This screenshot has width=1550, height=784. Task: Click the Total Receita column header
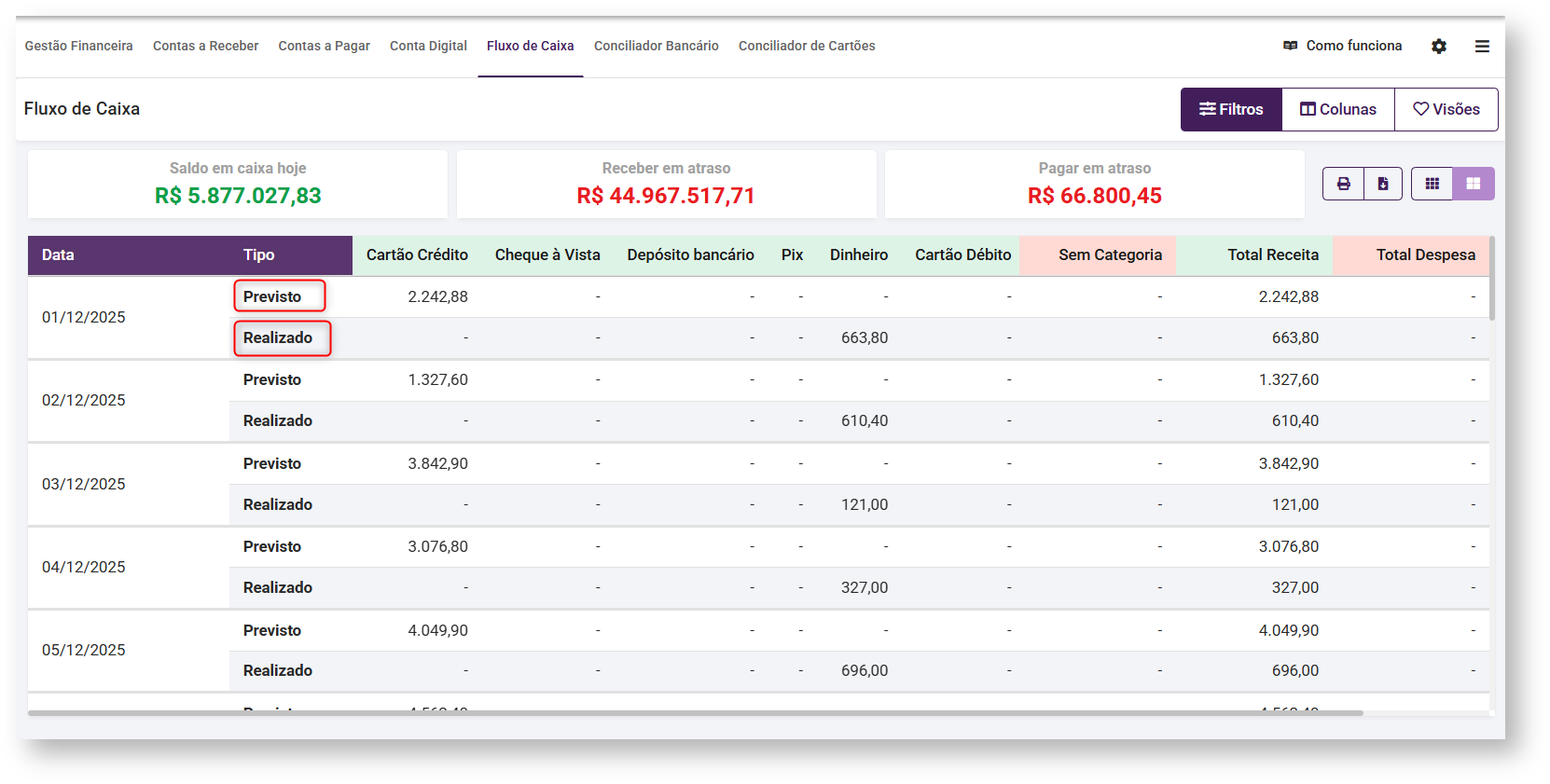point(1272,255)
